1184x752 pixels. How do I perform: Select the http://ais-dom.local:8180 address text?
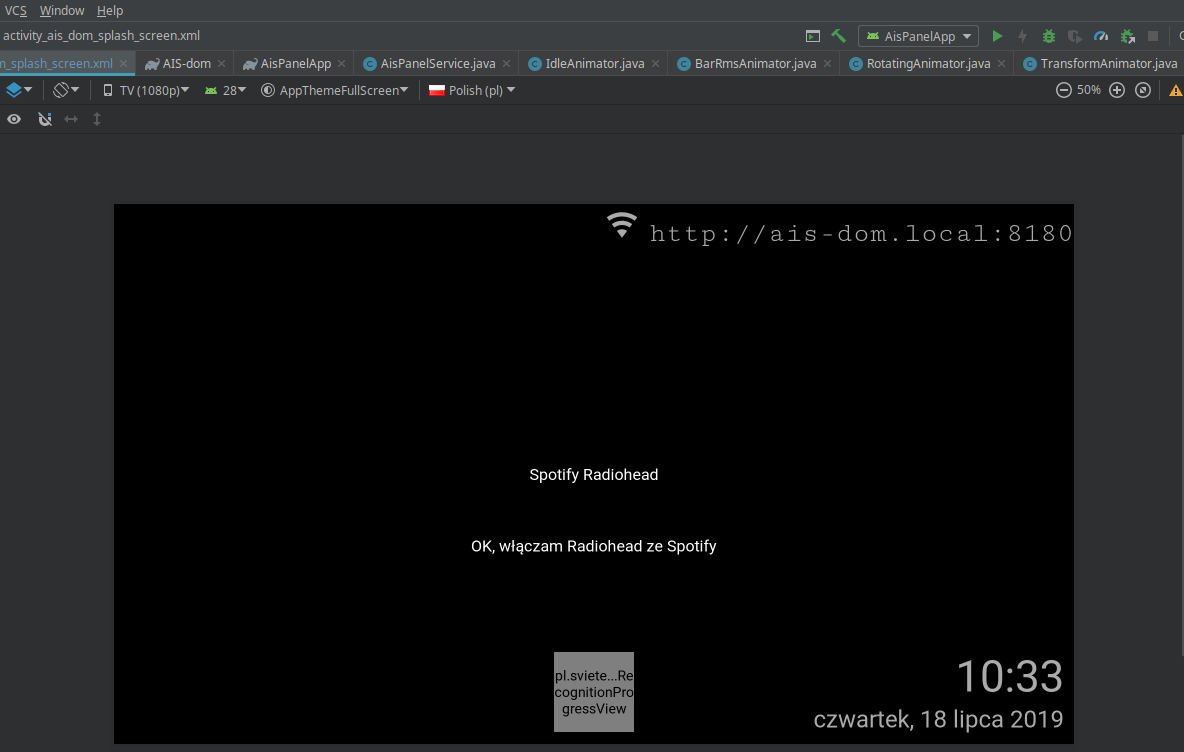(861, 233)
